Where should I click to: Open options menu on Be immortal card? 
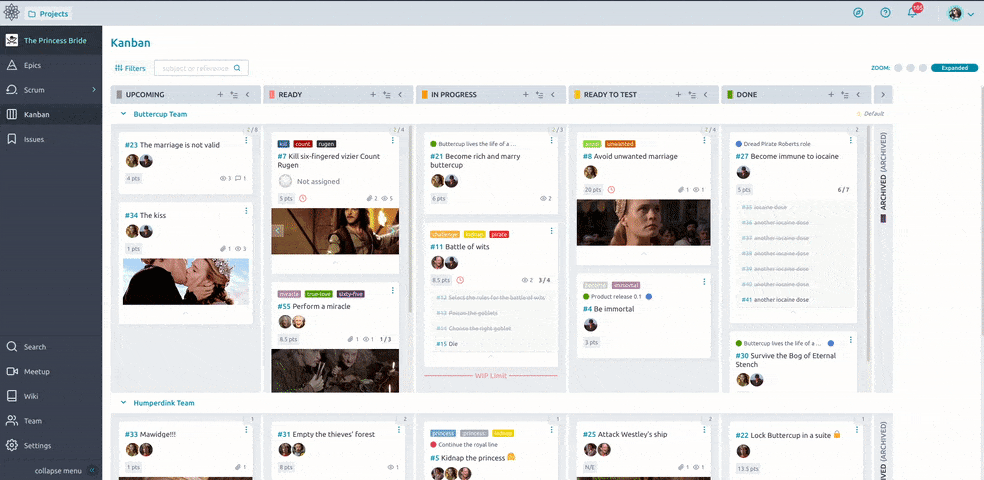704,282
